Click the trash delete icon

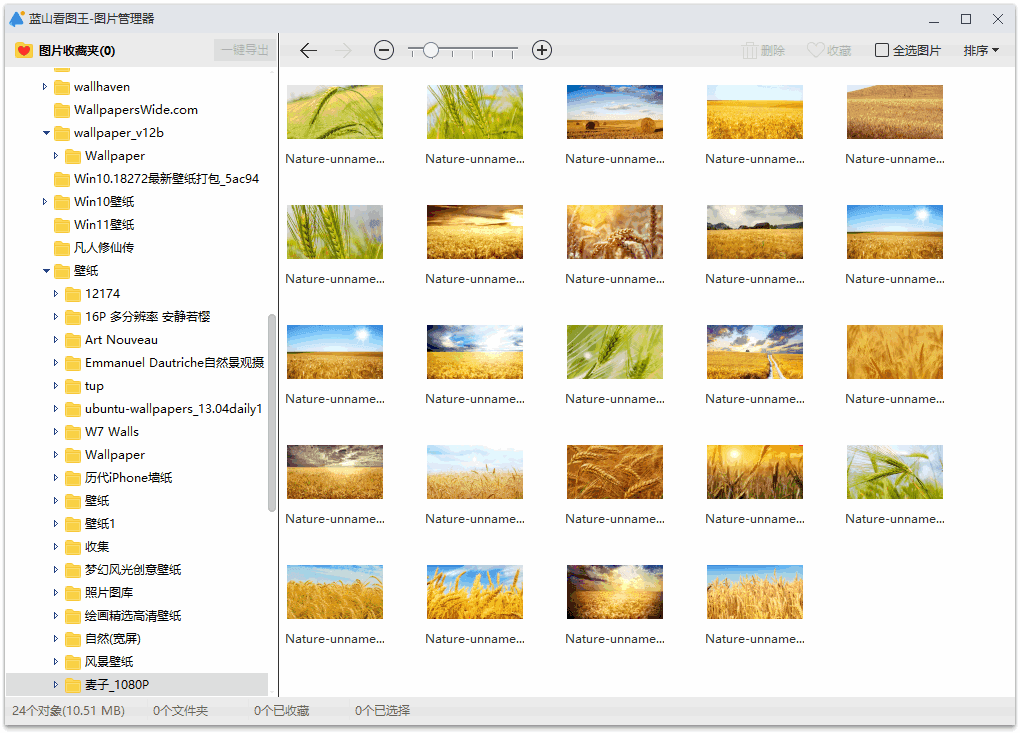pos(749,50)
